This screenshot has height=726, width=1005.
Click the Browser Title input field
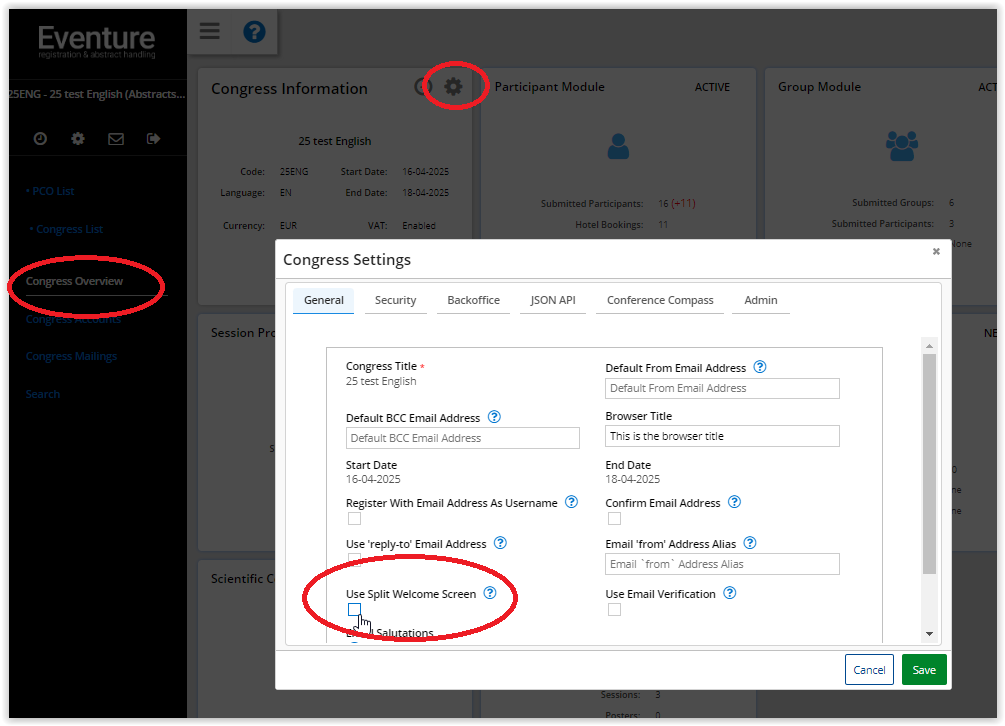point(722,436)
